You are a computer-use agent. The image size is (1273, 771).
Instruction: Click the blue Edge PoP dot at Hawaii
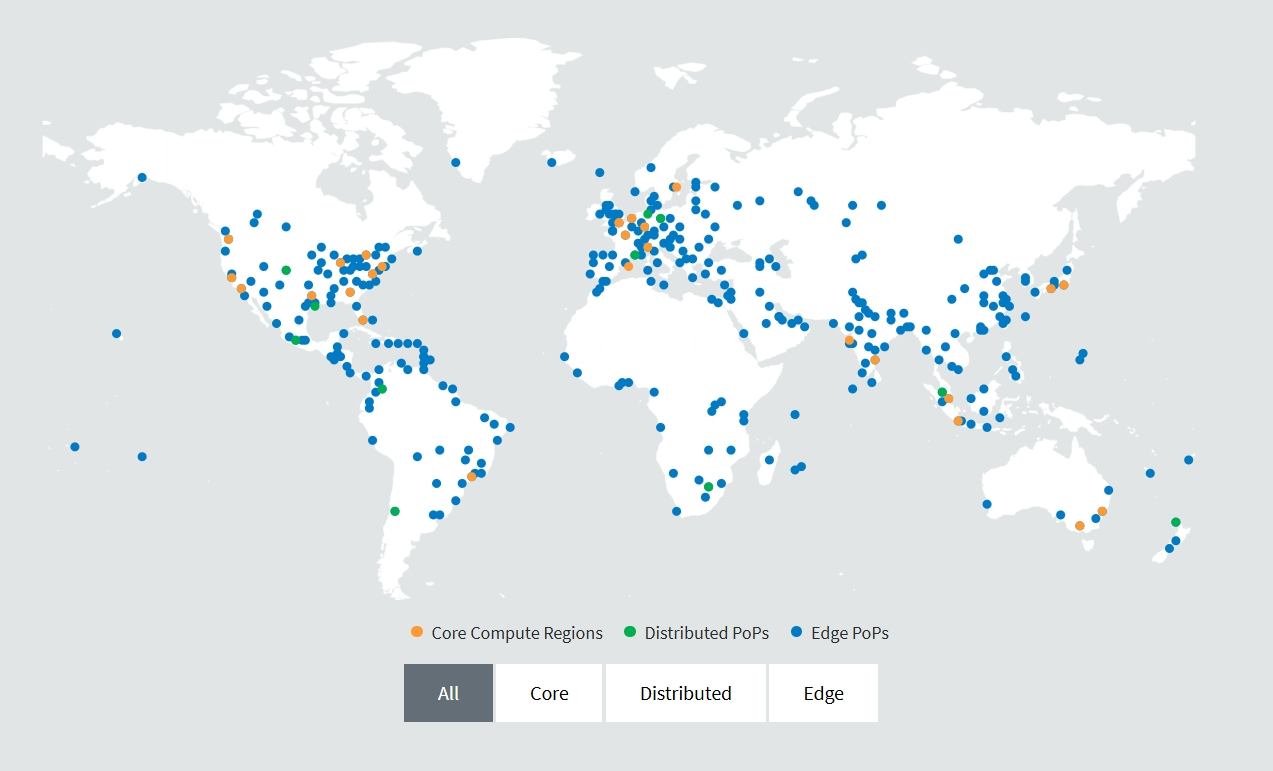117,333
